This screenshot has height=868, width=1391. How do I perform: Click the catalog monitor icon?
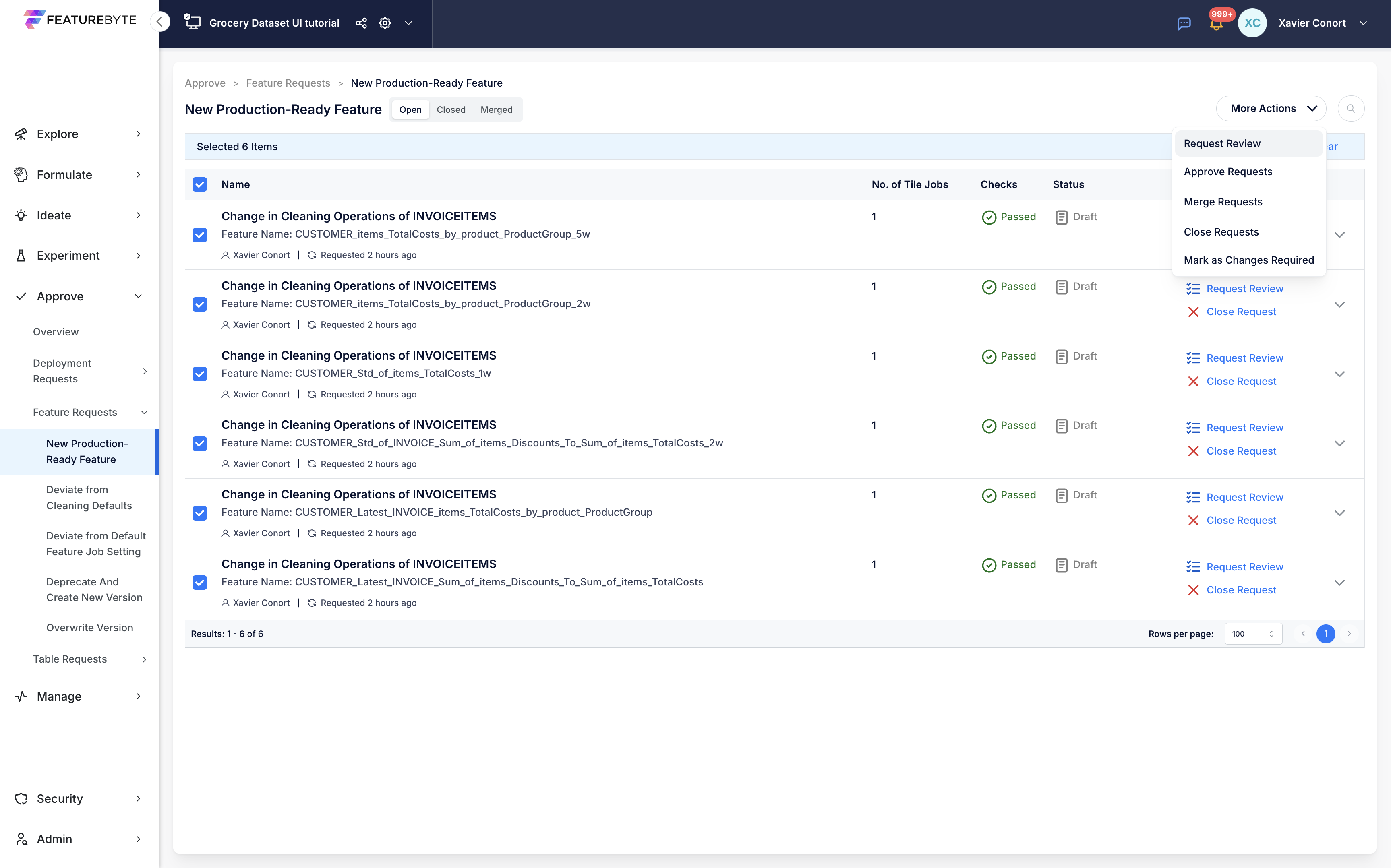[x=193, y=23]
